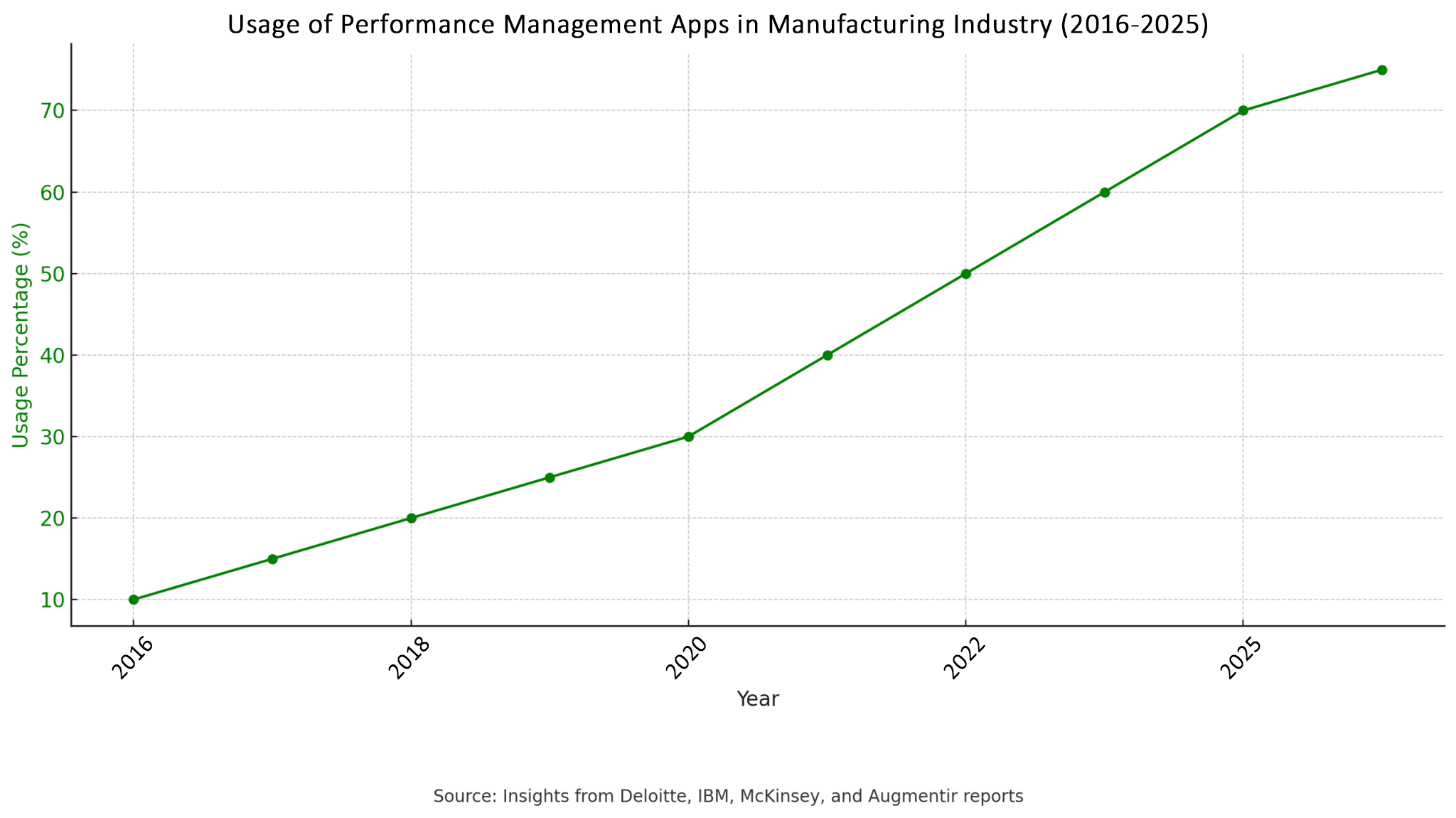Click the data point at 25%

pyautogui.click(x=550, y=477)
